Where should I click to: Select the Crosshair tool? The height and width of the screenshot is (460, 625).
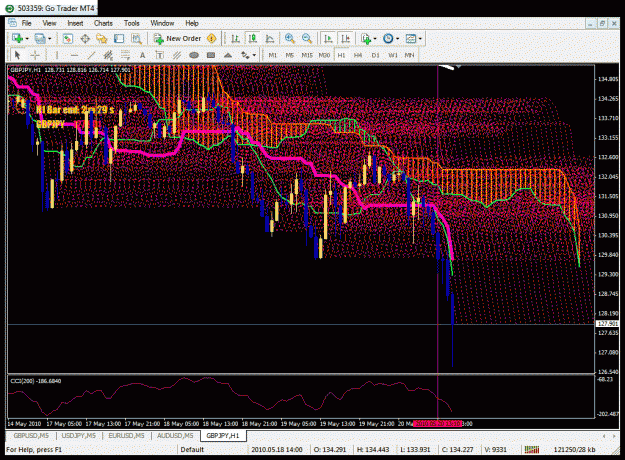(35, 55)
